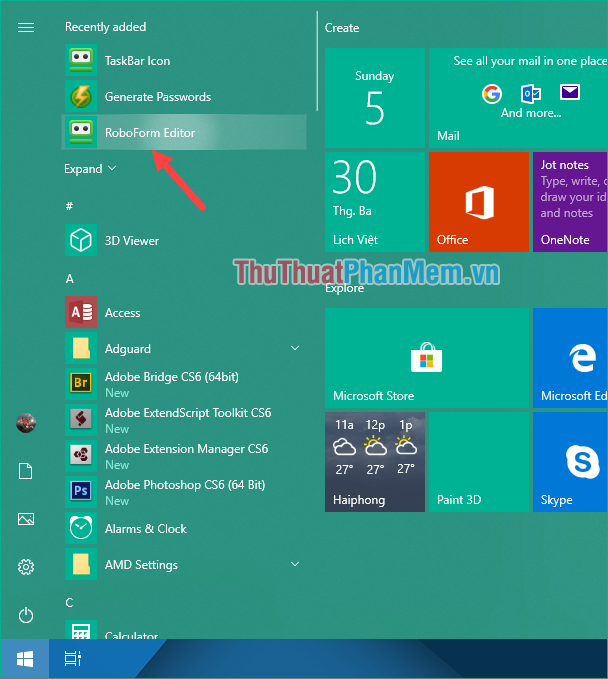The height and width of the screenshot is (679, 608).
Task: Open the Office tile
Action: click(x=479, y=202)
